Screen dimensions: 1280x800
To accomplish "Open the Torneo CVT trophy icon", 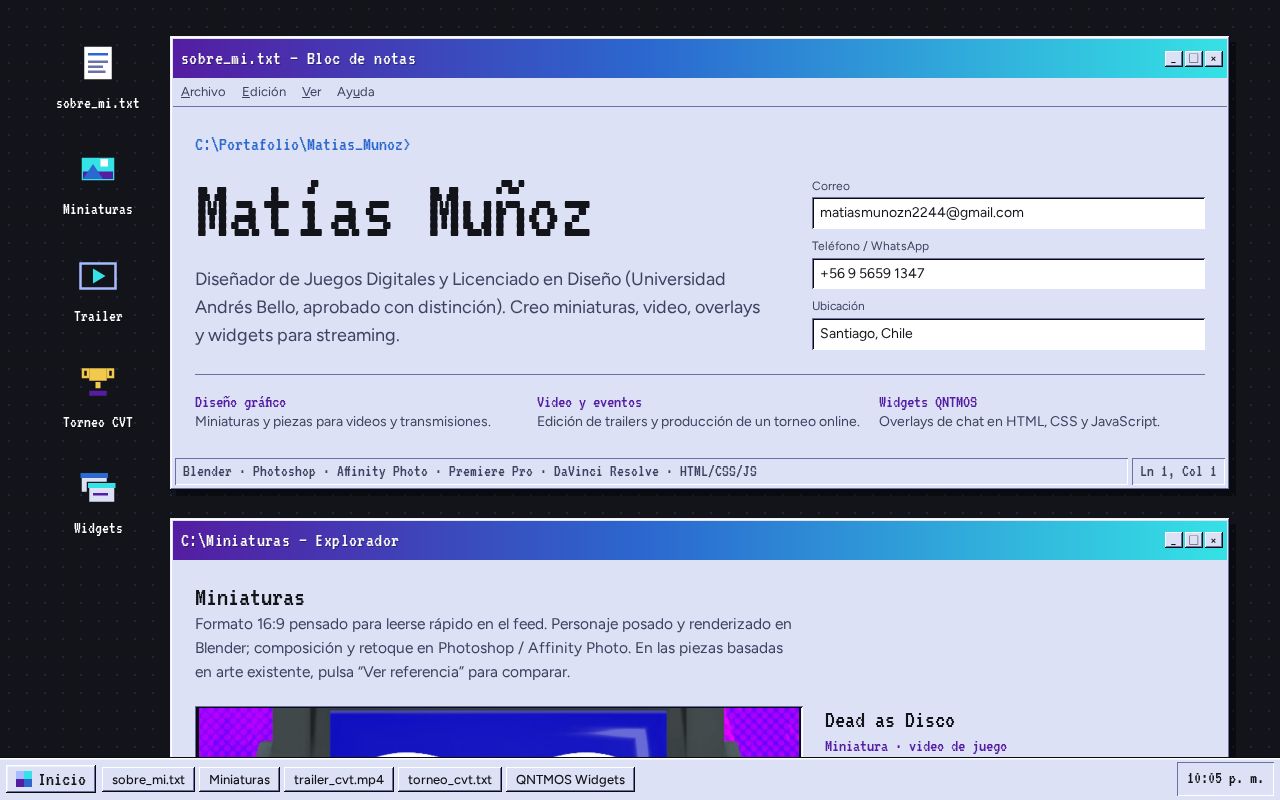I will [x=97, y=396].
